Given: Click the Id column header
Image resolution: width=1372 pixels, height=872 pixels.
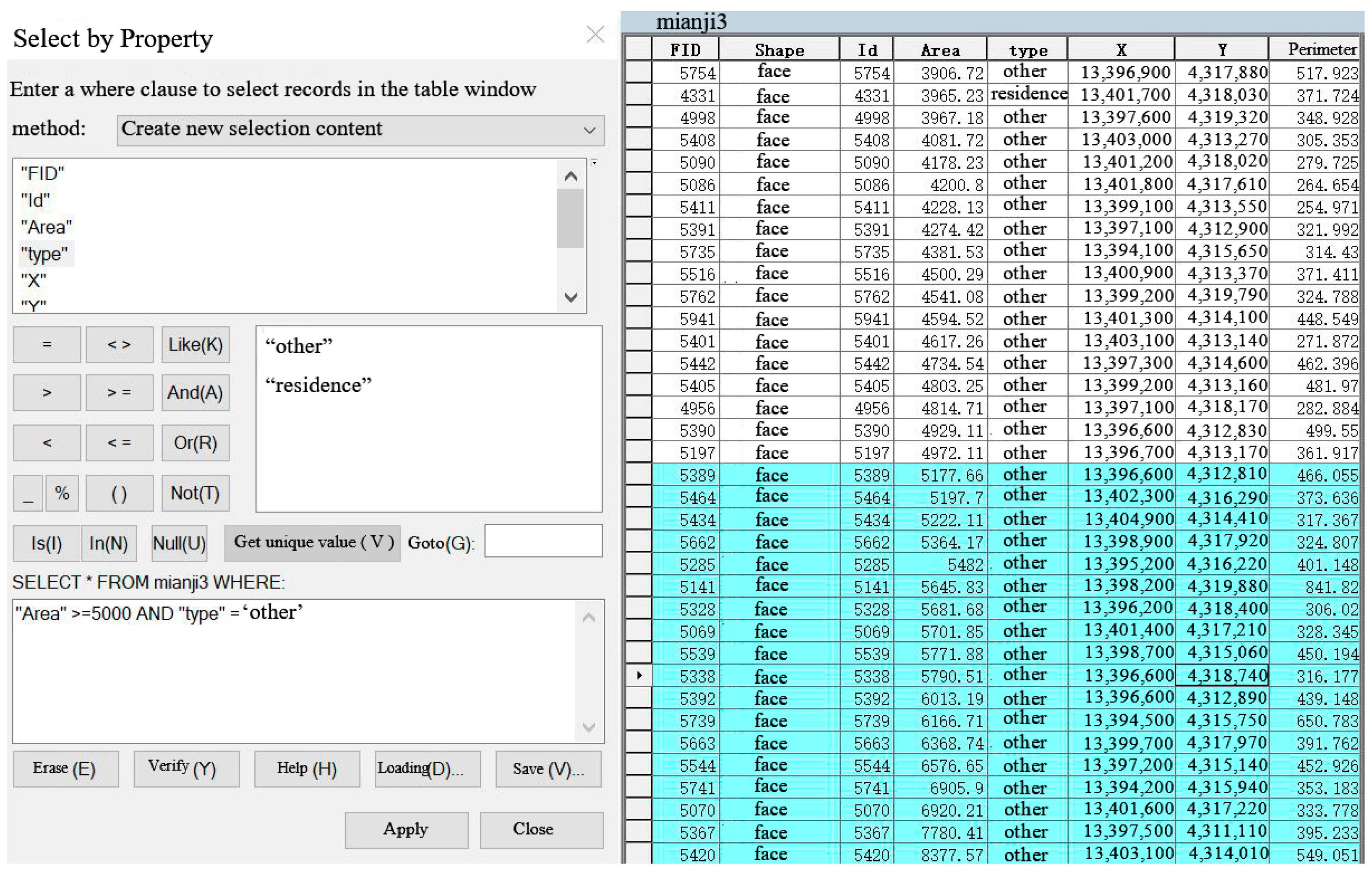Looking at the screenshot, I should (x=866, y=49).
